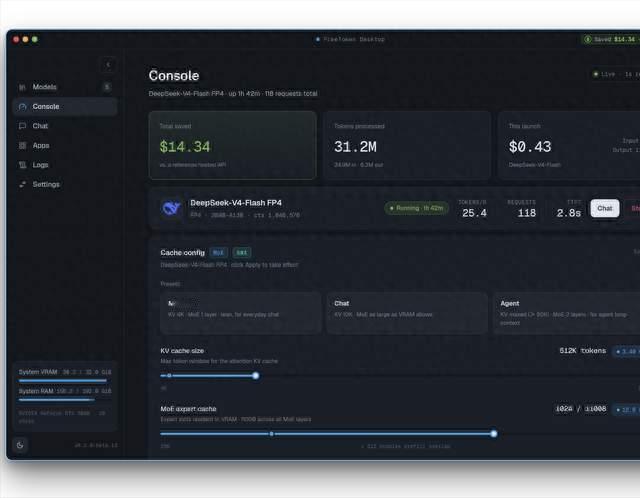Image resolution: width=640 pixels, height=498 pixels.
Task: Click the macOS green fullscreen button
Action: tap(35, 39)
